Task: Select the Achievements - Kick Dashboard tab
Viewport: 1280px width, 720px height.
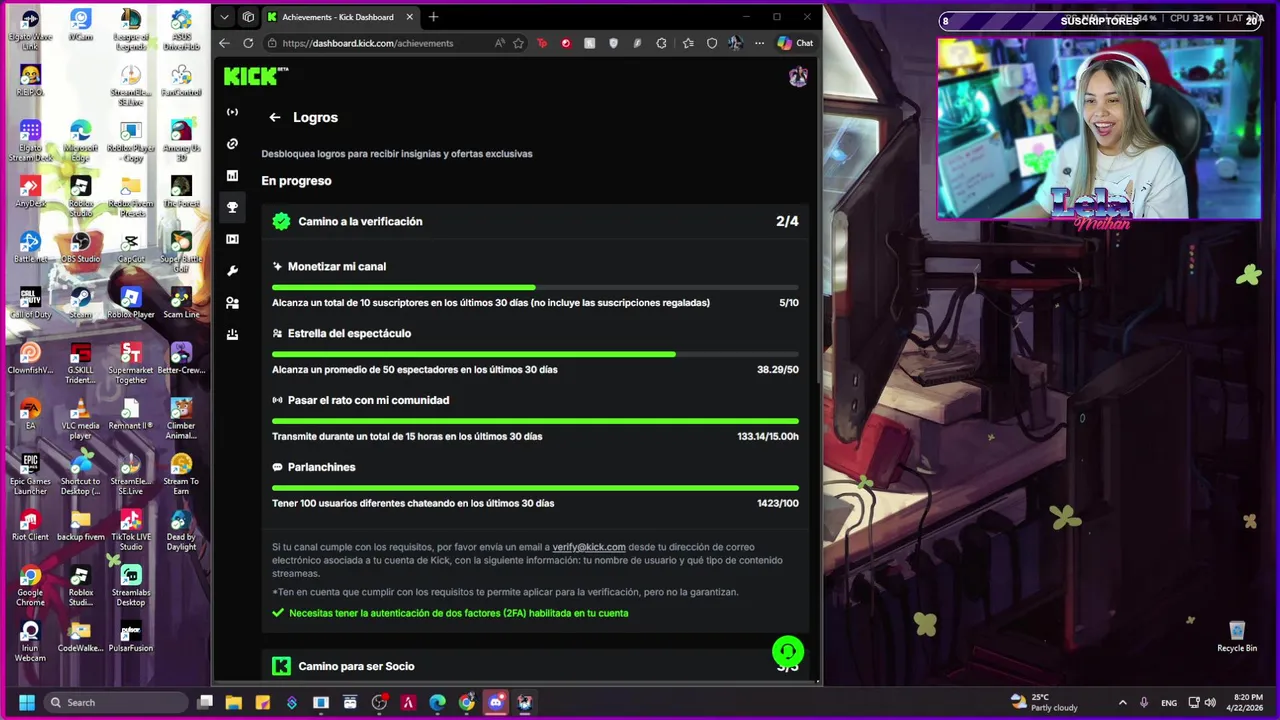Action: (340, 17)
